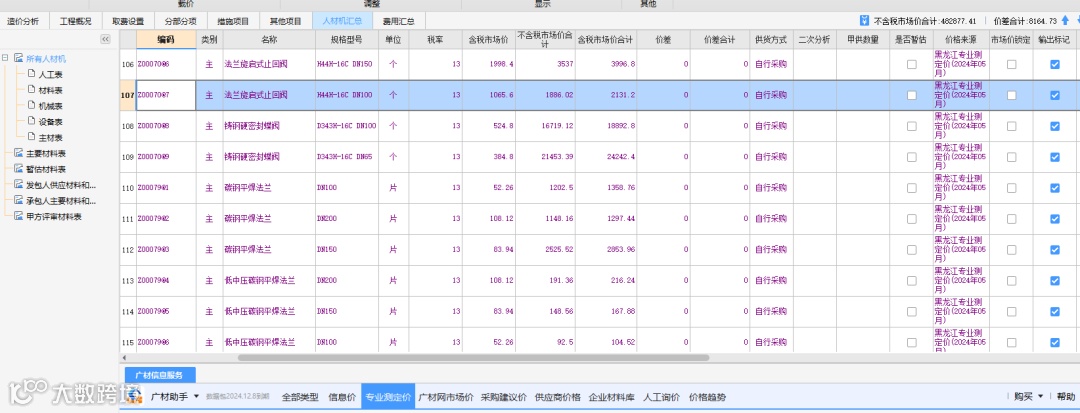Click the 编码 column header
The height and width of the screenshot is (413, 1080).
coord(166,40)
